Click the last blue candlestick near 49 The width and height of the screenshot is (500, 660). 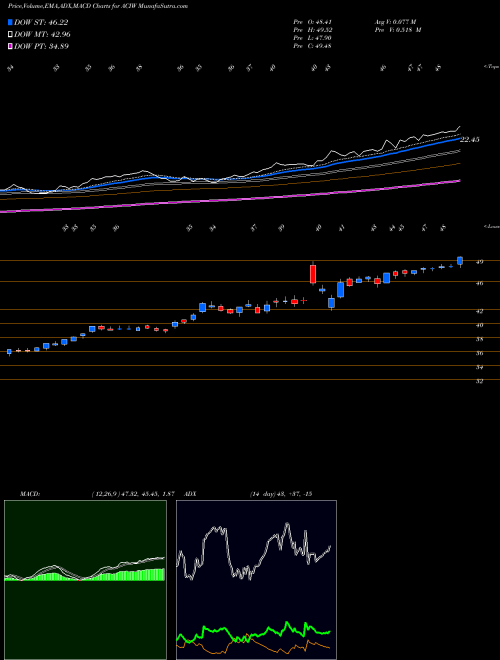(x=460, y=261)
